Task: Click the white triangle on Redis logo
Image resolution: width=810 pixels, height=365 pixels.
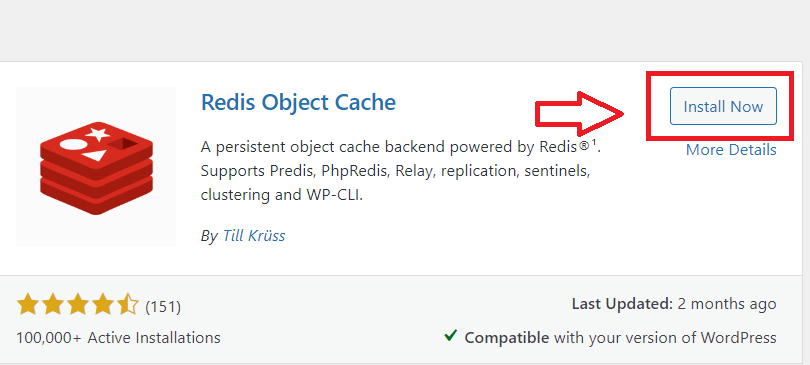Action: click(96, 155)
